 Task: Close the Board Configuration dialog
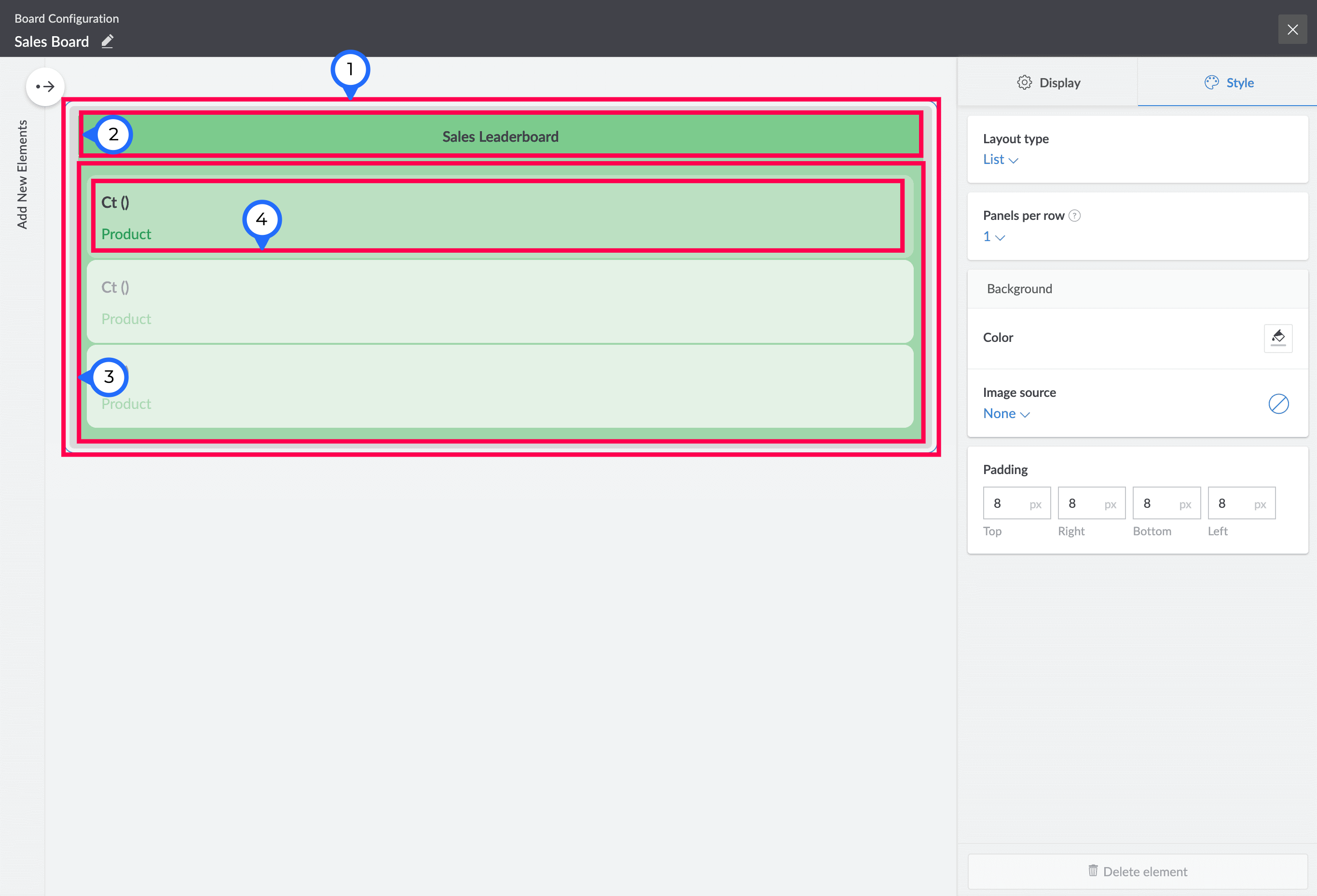coord(1292,29)
